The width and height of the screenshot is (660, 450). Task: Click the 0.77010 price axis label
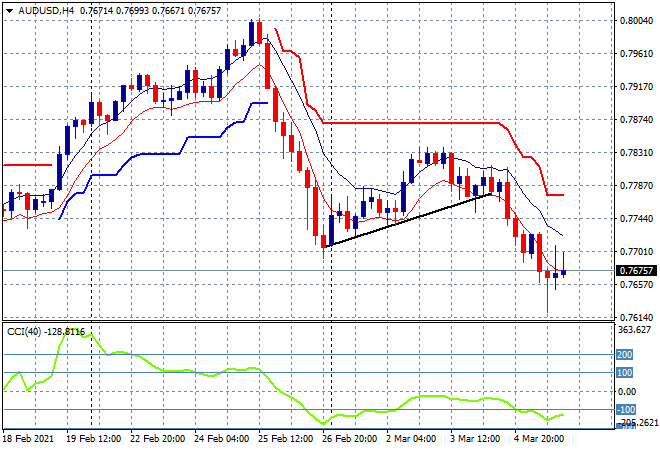[636, 251]
